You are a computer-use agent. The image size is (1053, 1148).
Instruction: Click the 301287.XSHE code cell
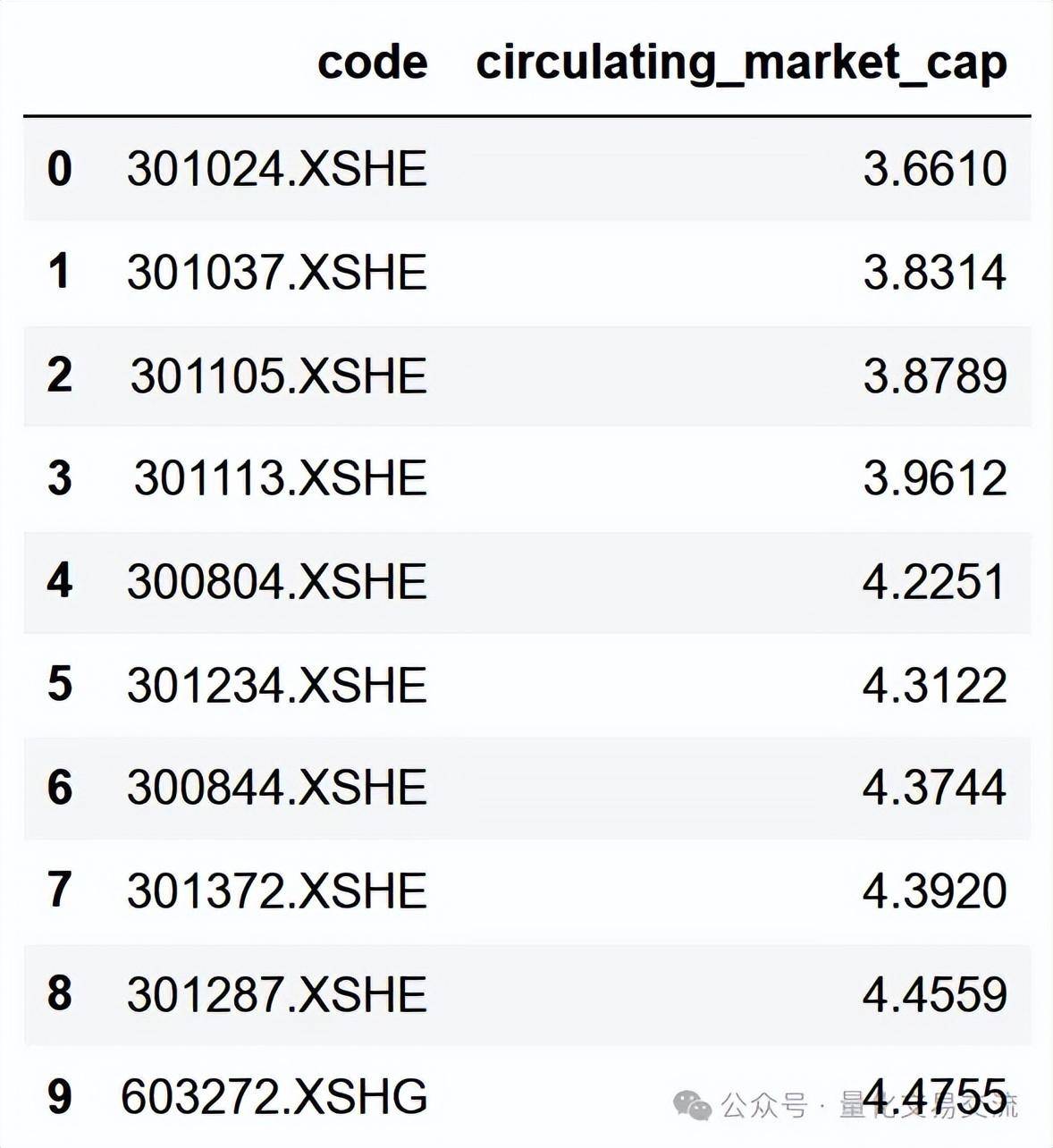pos(277,994)
